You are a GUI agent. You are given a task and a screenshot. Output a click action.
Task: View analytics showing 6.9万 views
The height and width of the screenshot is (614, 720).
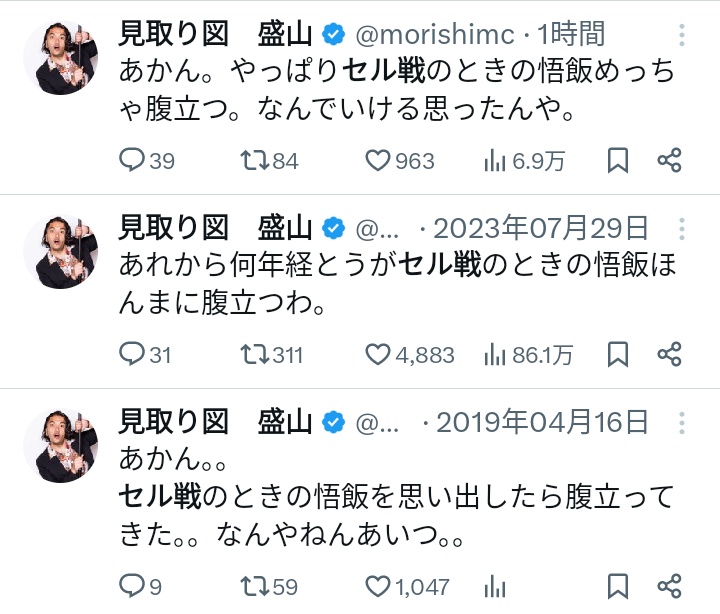[x=496, y=160]
